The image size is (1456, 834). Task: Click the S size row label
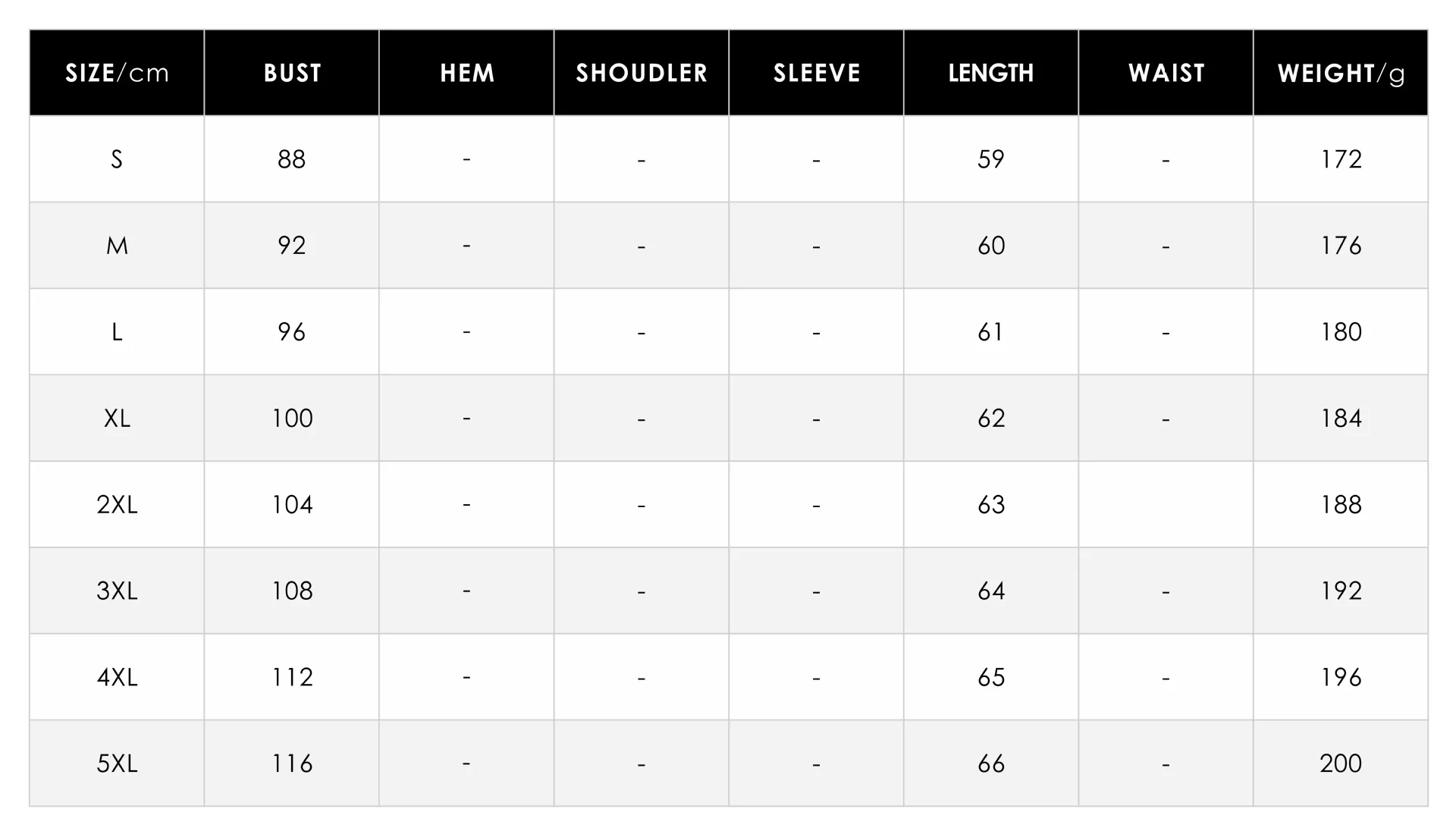(x=117, y=159)
